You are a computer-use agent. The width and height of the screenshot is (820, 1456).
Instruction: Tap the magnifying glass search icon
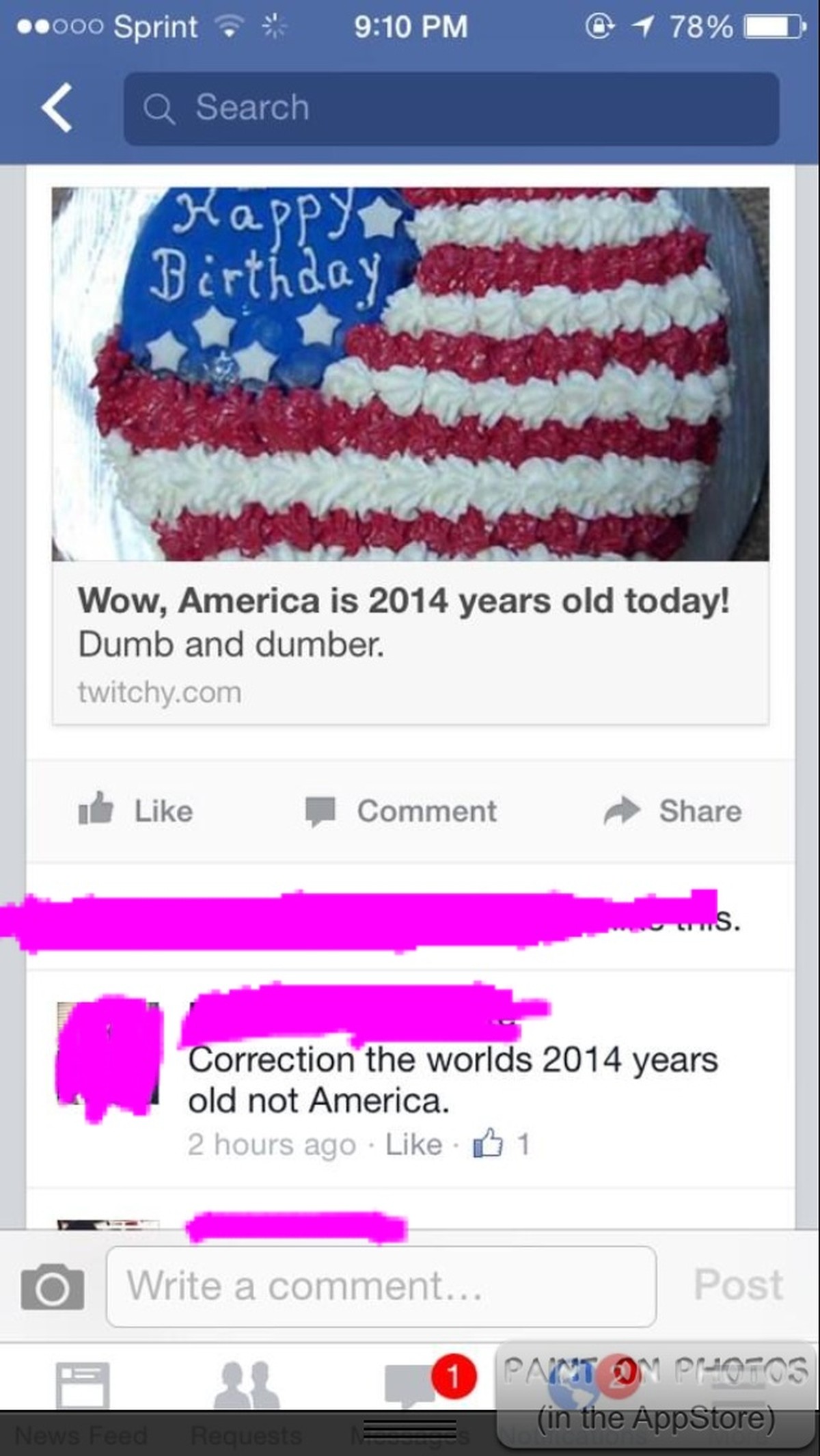click(159, 109)
